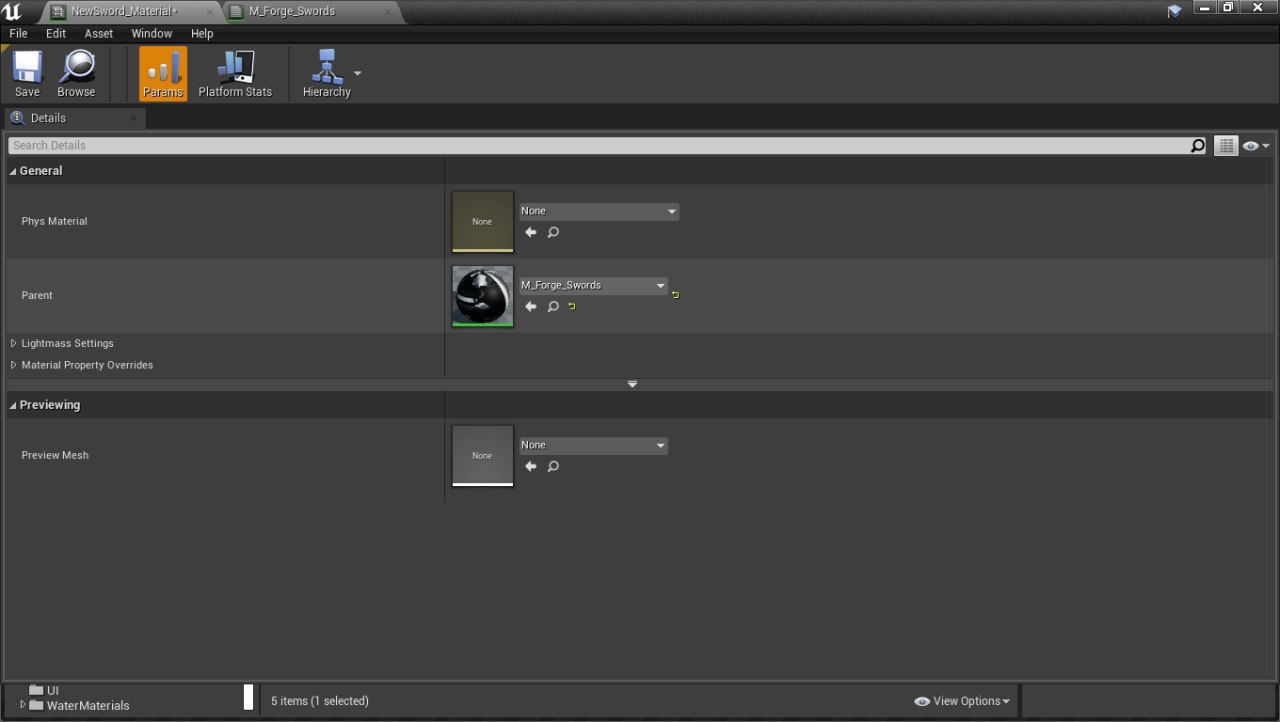The height and width of the screenshot is (722, 1280).
Task: Use selected asset arrow for Phys Material
Action: (531, 232)
